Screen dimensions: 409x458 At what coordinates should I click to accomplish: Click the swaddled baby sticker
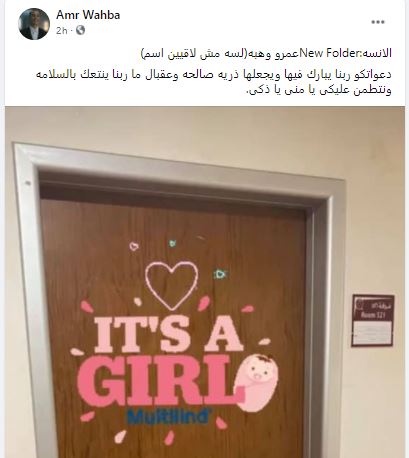coord(256,383)
